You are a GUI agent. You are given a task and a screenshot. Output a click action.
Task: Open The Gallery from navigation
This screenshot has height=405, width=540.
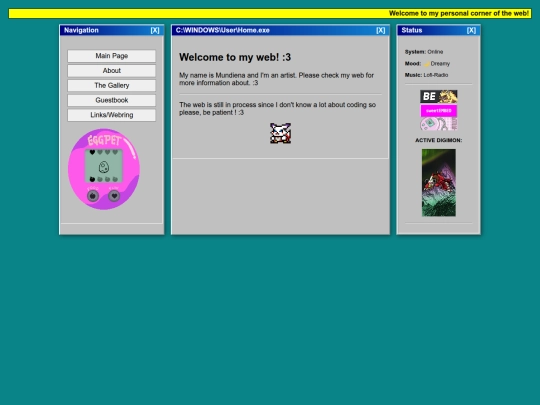coord(112,85)
